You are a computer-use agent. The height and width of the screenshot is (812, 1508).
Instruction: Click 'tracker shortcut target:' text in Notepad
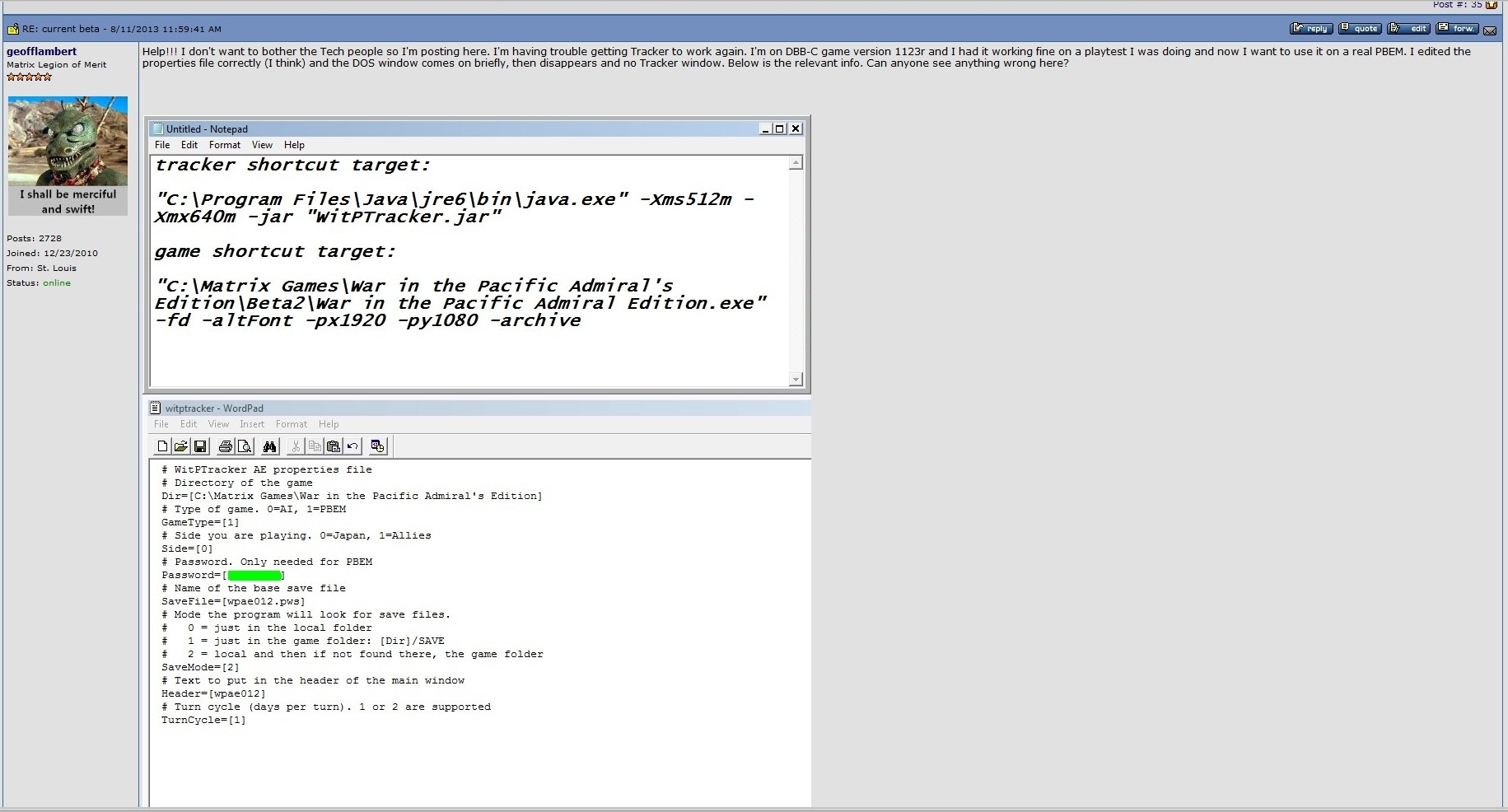pyautogui.click(x=292, y=165)
